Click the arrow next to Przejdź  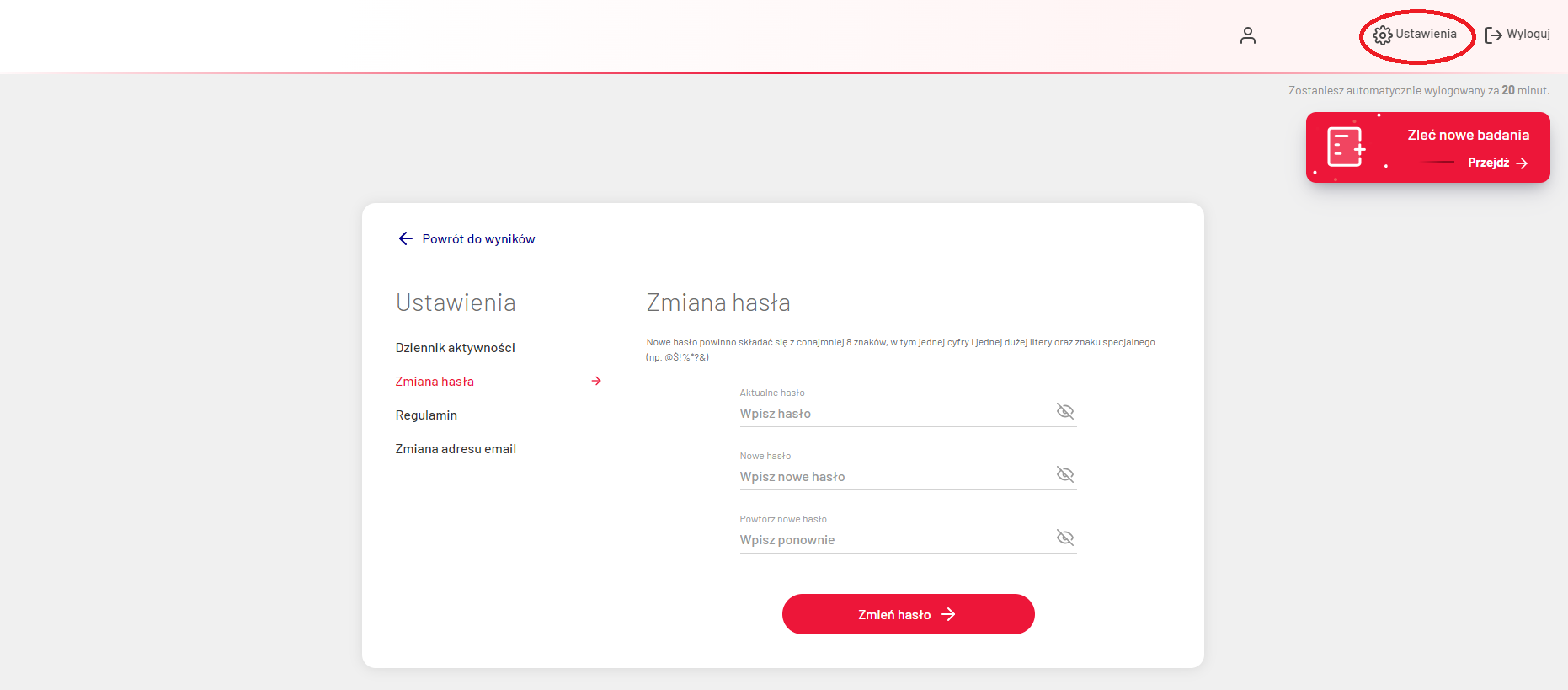tap(1522, 163)
